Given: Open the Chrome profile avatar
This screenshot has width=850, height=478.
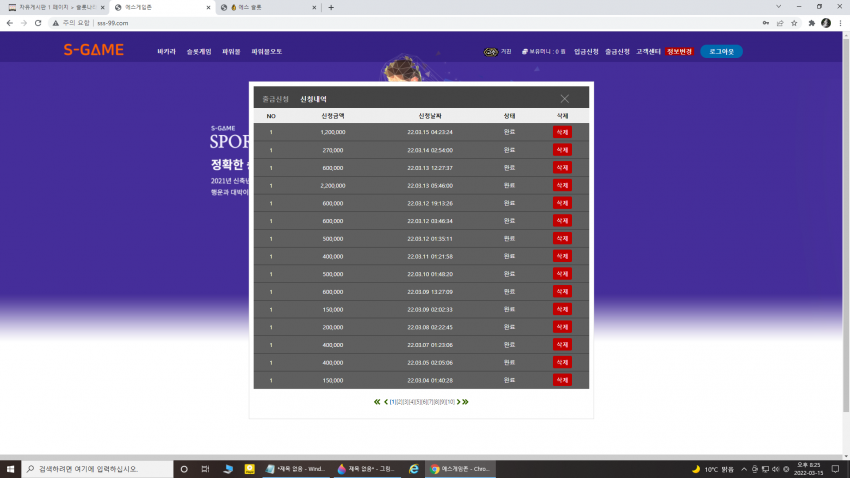Looking at the screenshot, I should coord(826,23).
